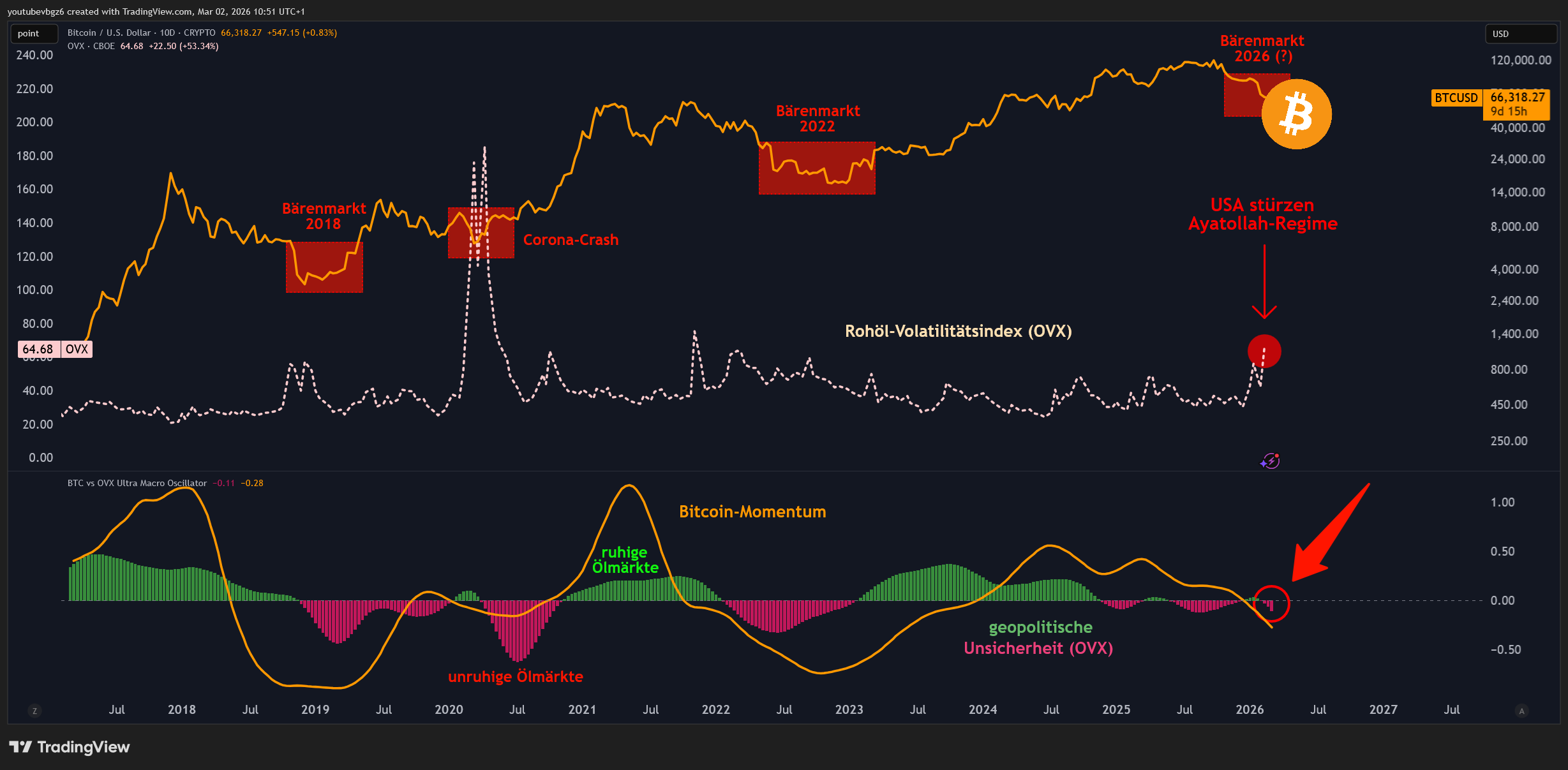Click the large red diagonal arrow
The image size is (1568, 770).
click(1330, 533)
